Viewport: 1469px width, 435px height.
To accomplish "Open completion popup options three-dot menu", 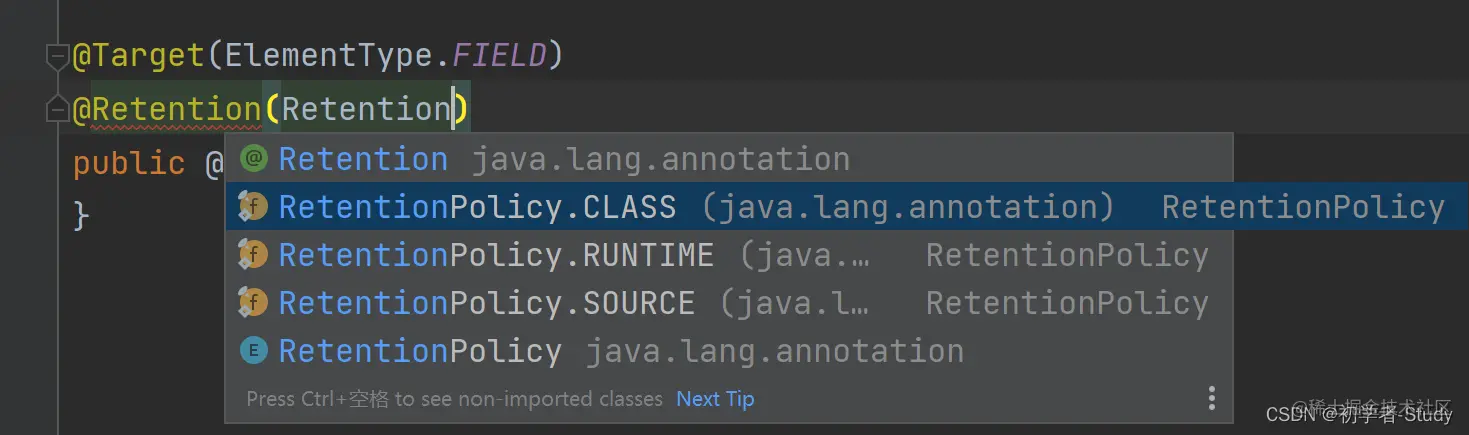I will [x=1211, y=398].
